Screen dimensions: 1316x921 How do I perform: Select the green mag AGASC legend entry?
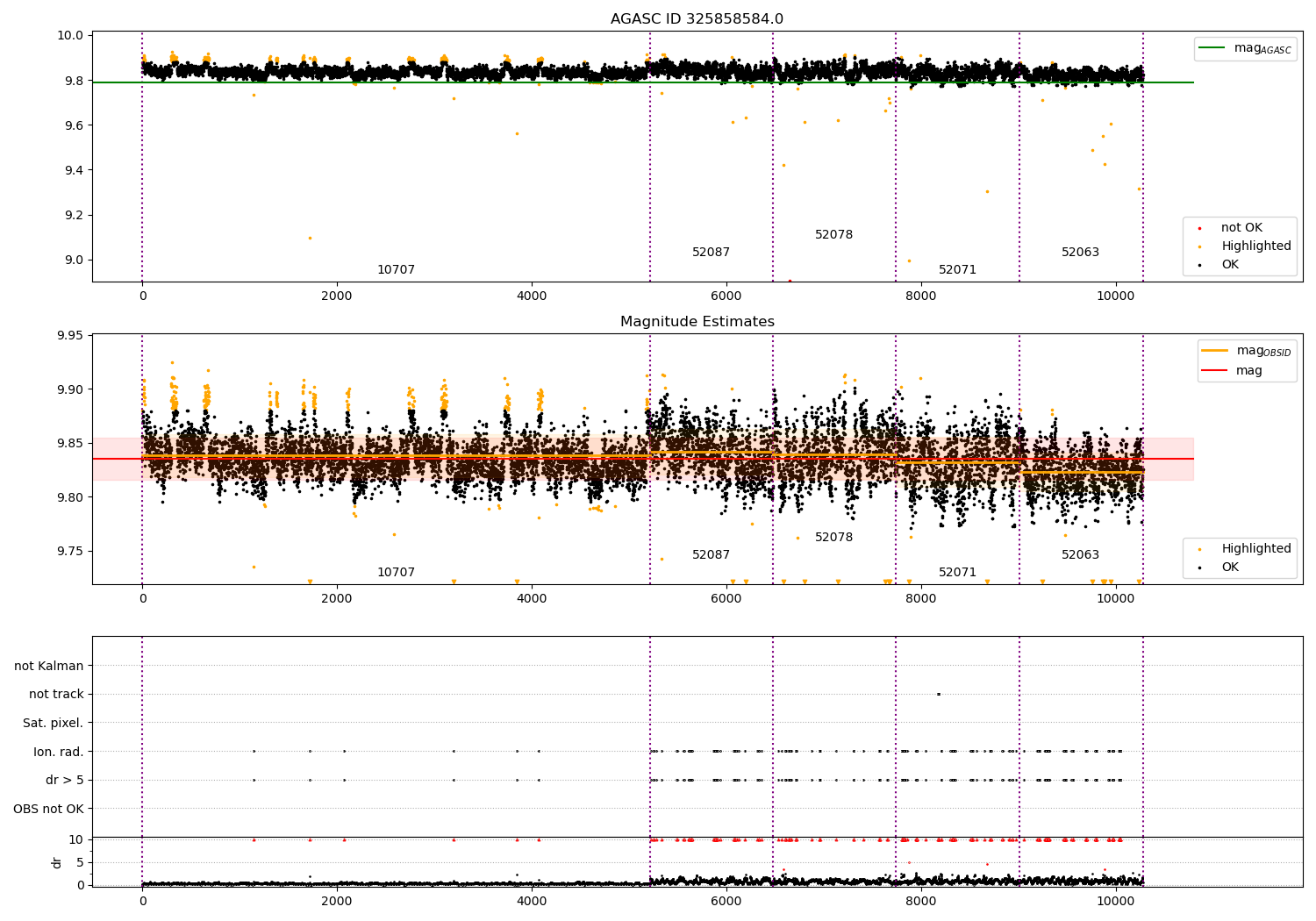point(1246,48)
